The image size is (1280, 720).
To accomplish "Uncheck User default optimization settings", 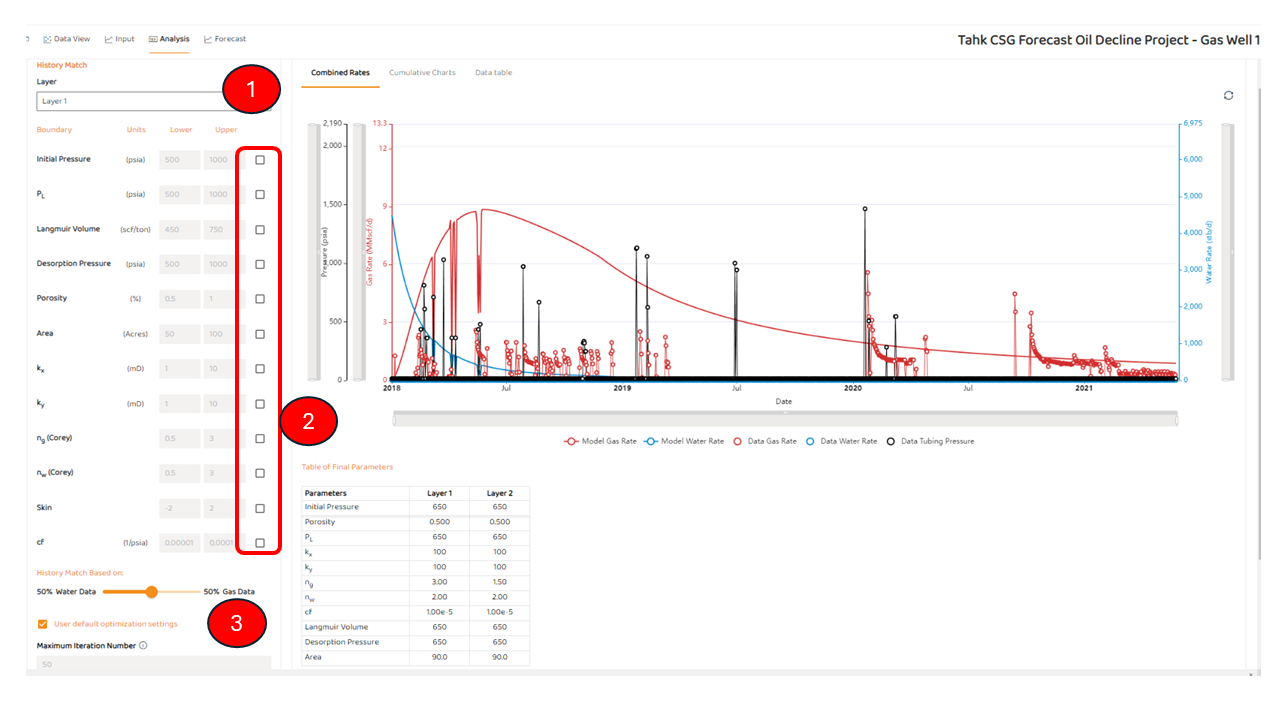I will click(x=43, y=624).
